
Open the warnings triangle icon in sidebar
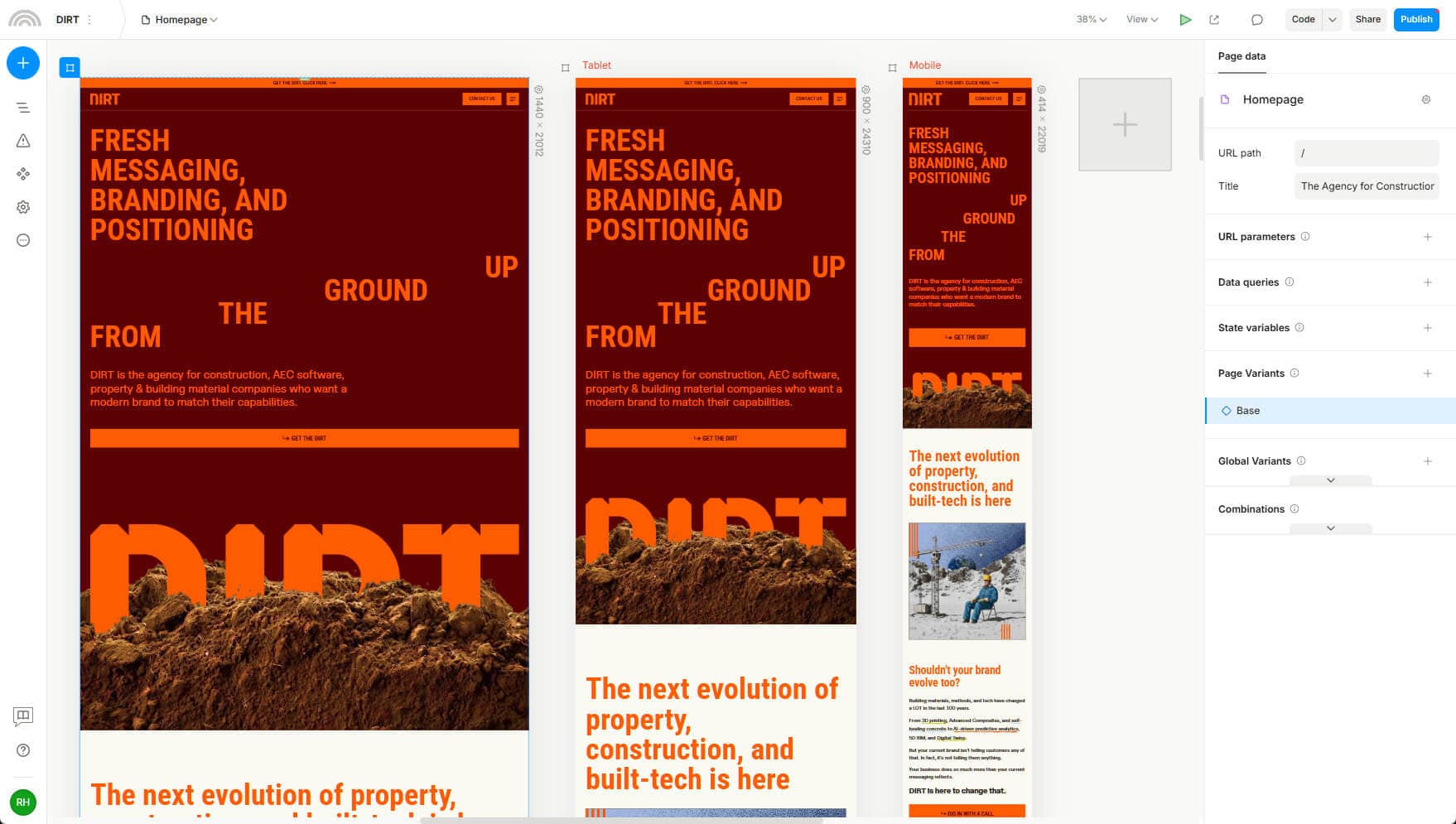tap(23, 141)
